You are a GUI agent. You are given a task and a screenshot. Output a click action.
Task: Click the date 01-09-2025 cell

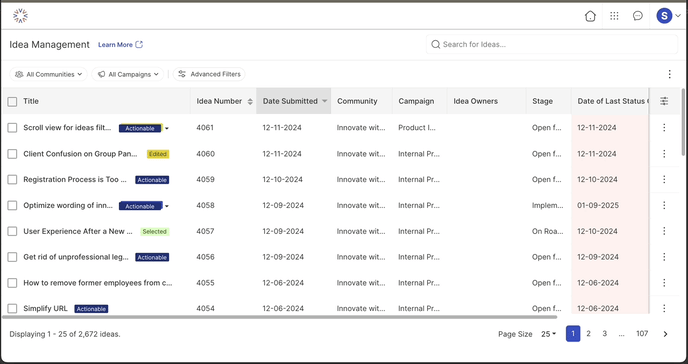click(x=598, y=205)
